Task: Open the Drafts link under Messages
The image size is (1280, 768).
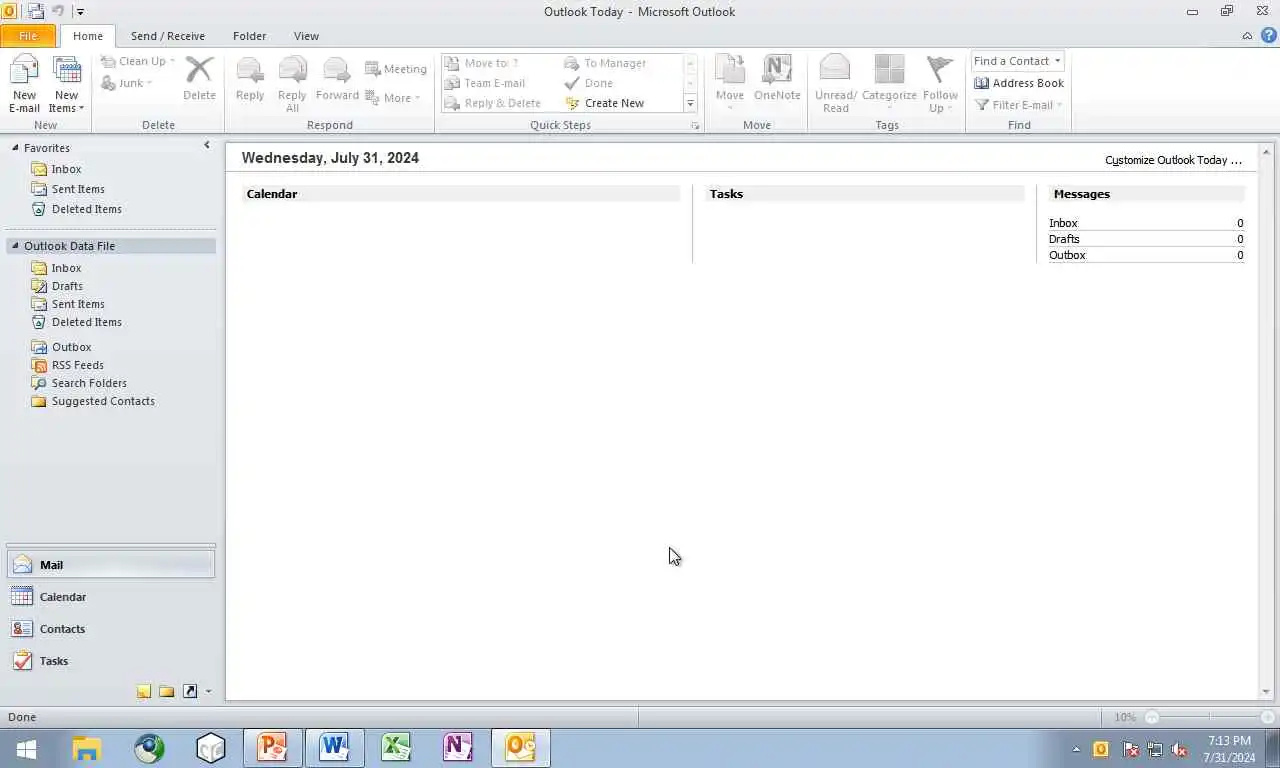Action: (x=1064, y=239)
